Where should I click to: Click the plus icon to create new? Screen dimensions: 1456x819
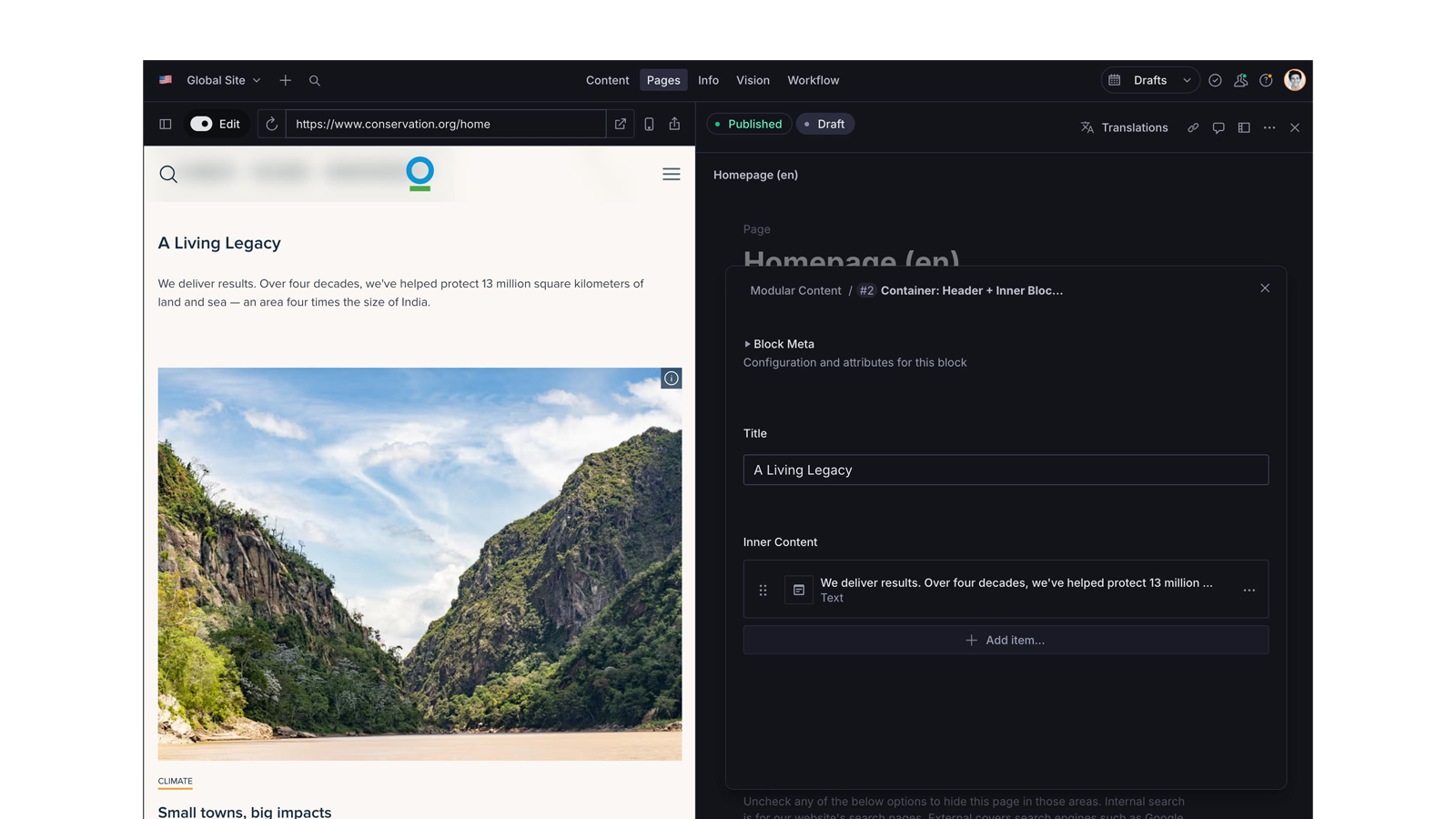(286, 80)
